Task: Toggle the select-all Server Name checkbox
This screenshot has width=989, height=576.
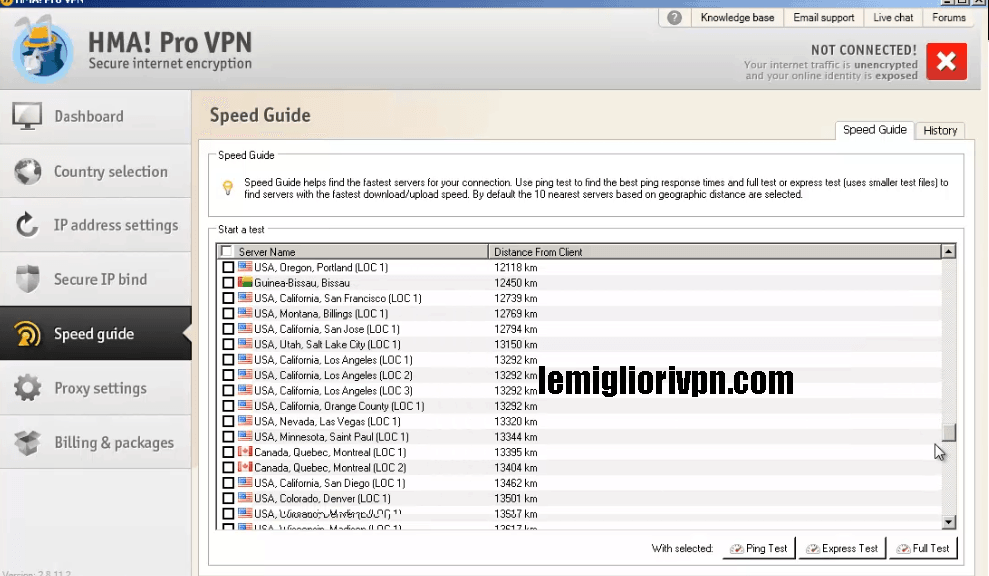Action: [226, 251]
